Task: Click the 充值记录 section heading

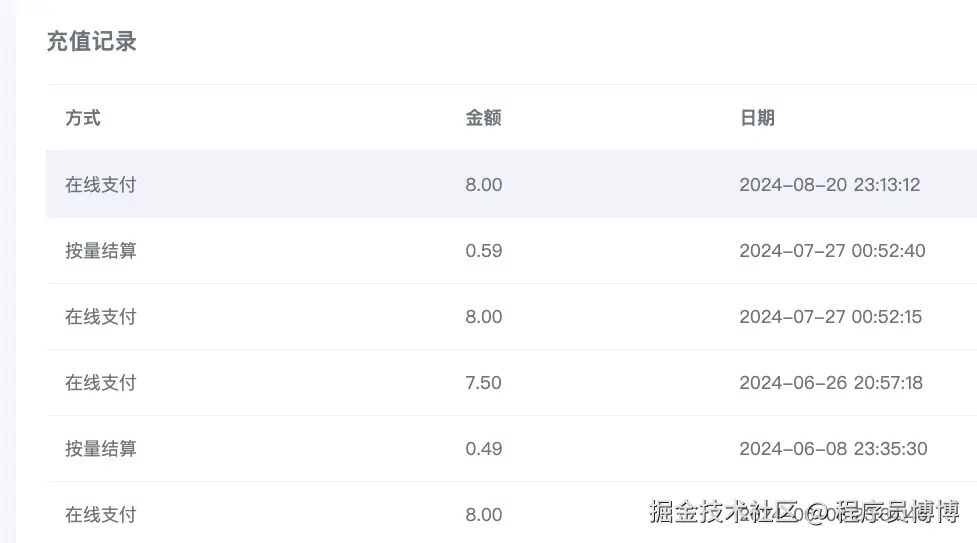Action: [91, 41]
